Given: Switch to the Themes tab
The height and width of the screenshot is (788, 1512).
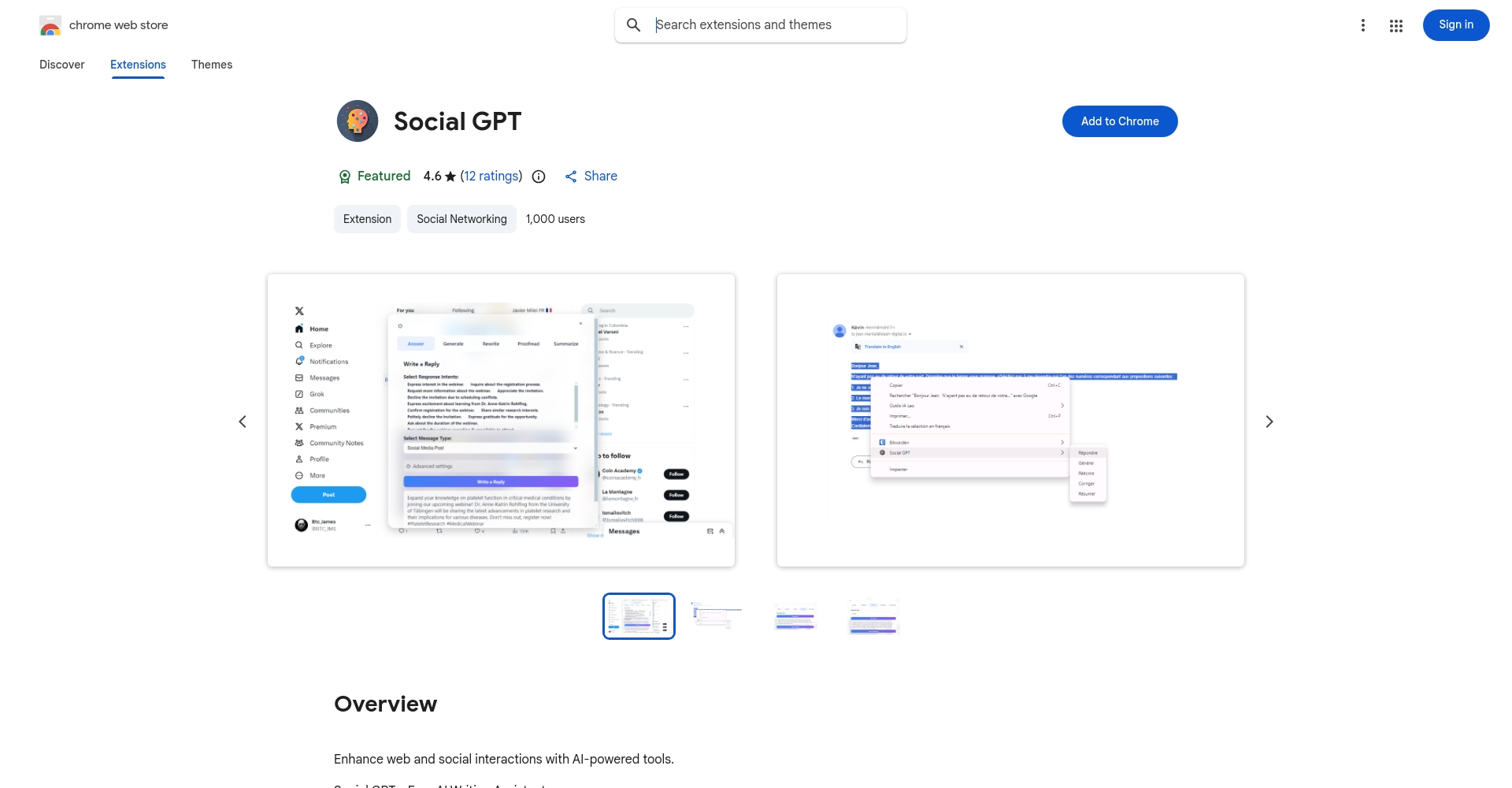Looking at the screenshot, I should 212,65.
